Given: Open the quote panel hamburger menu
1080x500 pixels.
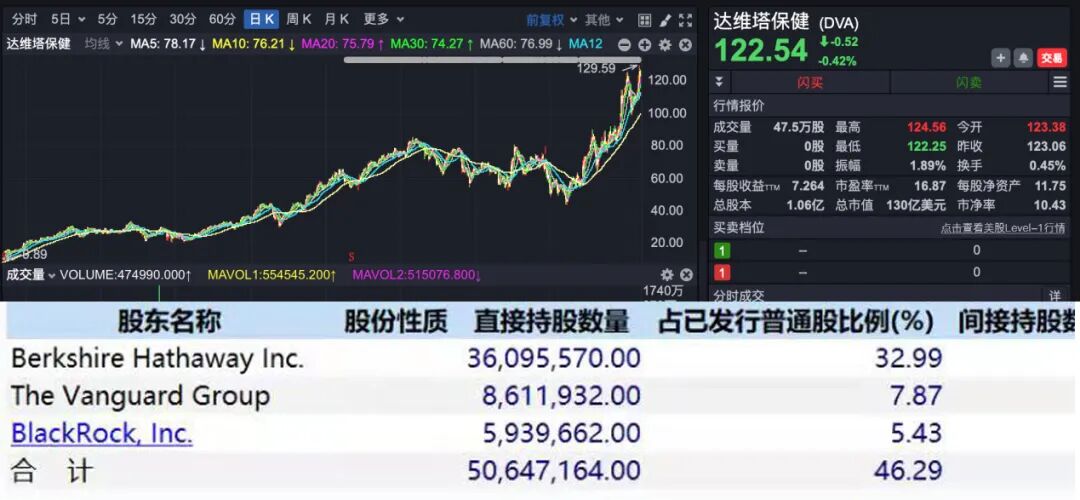Looking at the screenshot, I should (x=1060, y=83).
